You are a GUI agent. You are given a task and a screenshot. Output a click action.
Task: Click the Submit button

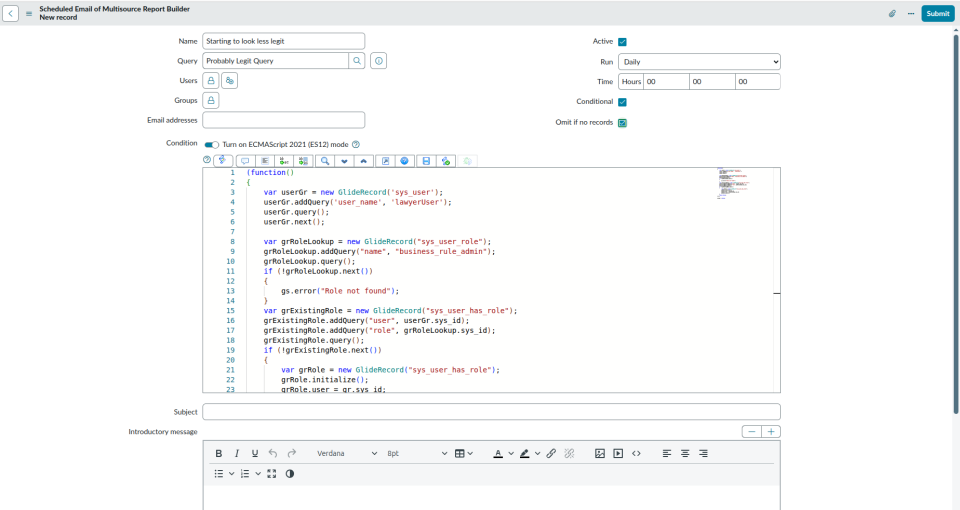(x=937, y=13)
